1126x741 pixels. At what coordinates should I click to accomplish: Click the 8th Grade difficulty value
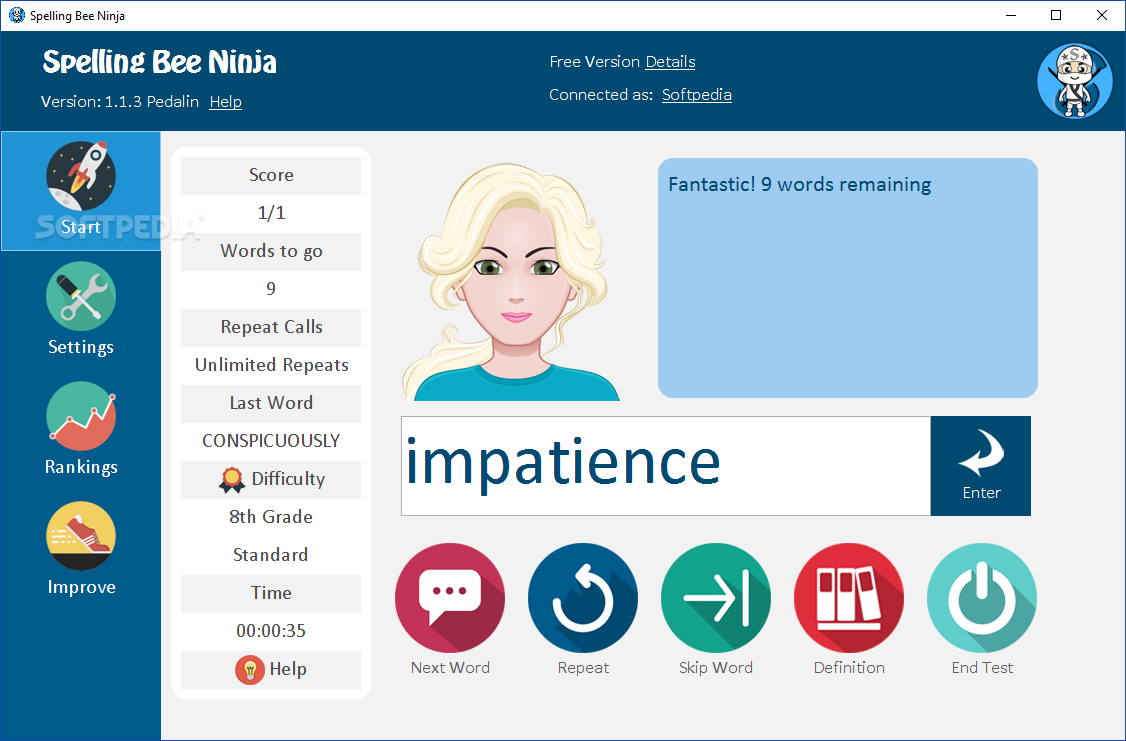tap(271, 517)
